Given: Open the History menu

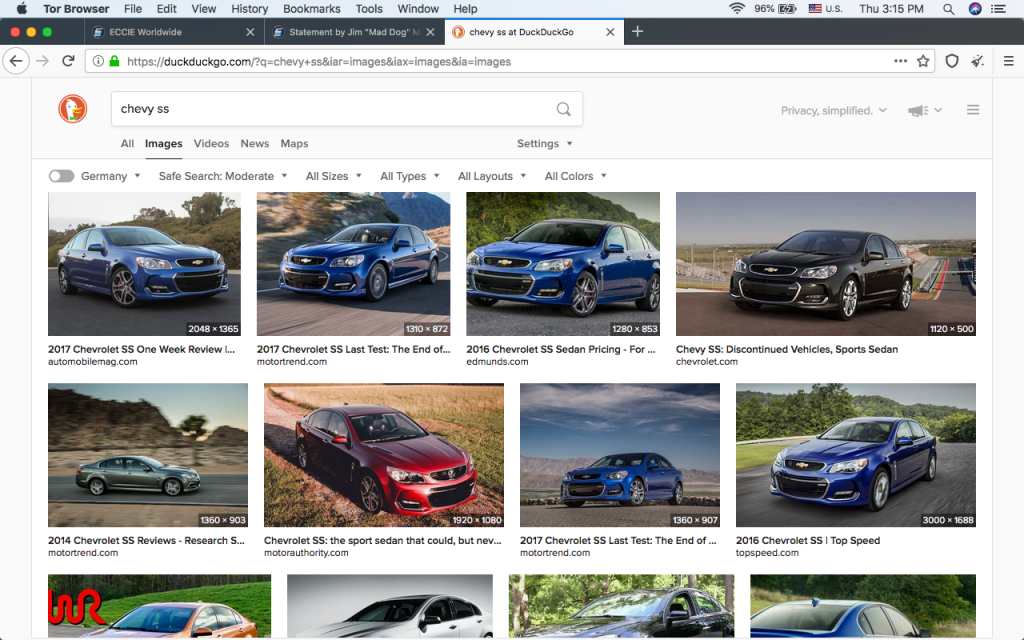Looking at the screenshot, I should (x=249, y=8).
